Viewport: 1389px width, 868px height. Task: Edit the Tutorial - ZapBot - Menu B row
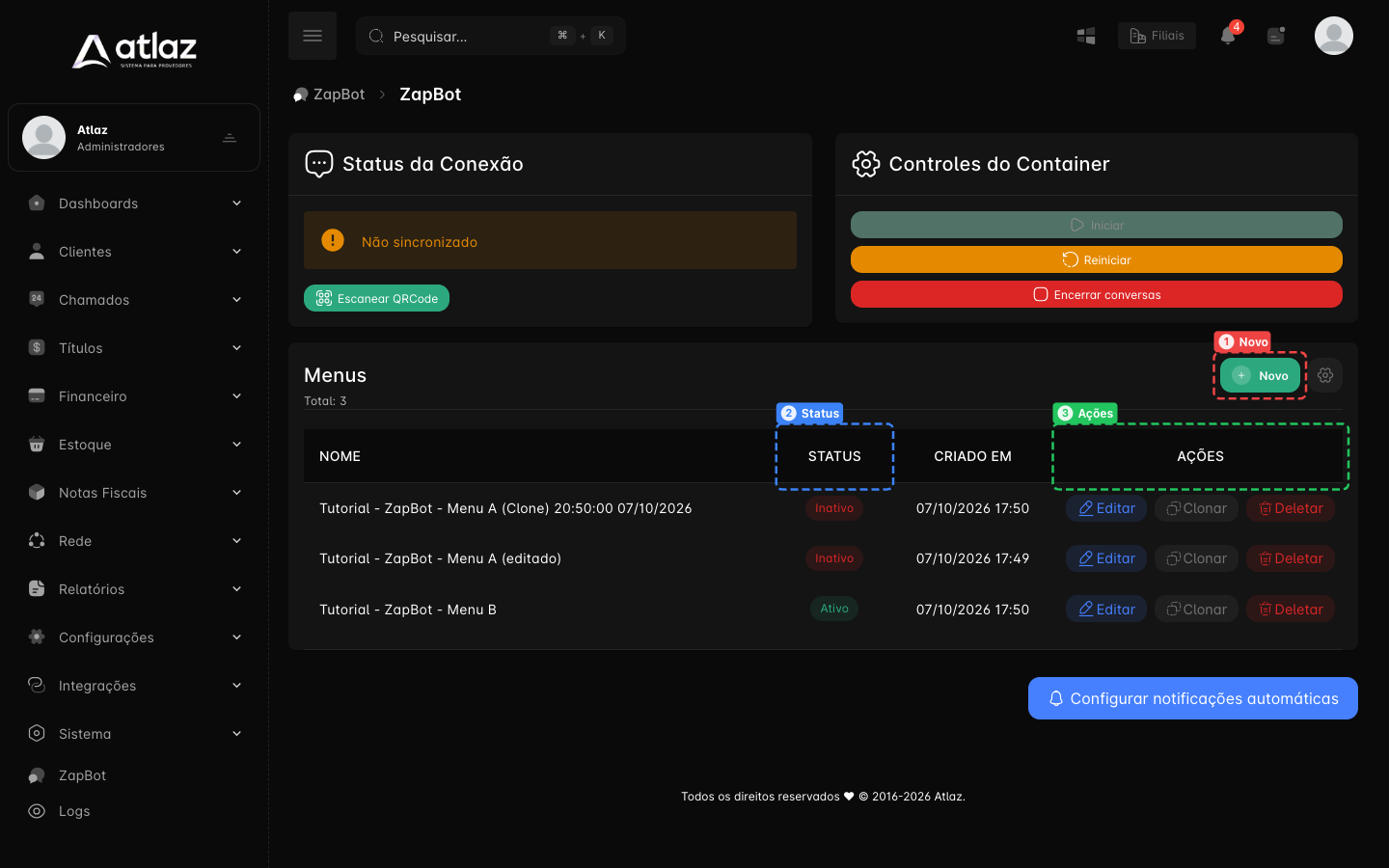point(1106,609)
